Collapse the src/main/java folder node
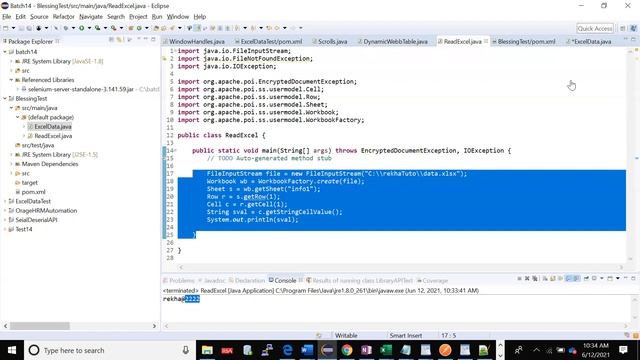 (11, 108)
